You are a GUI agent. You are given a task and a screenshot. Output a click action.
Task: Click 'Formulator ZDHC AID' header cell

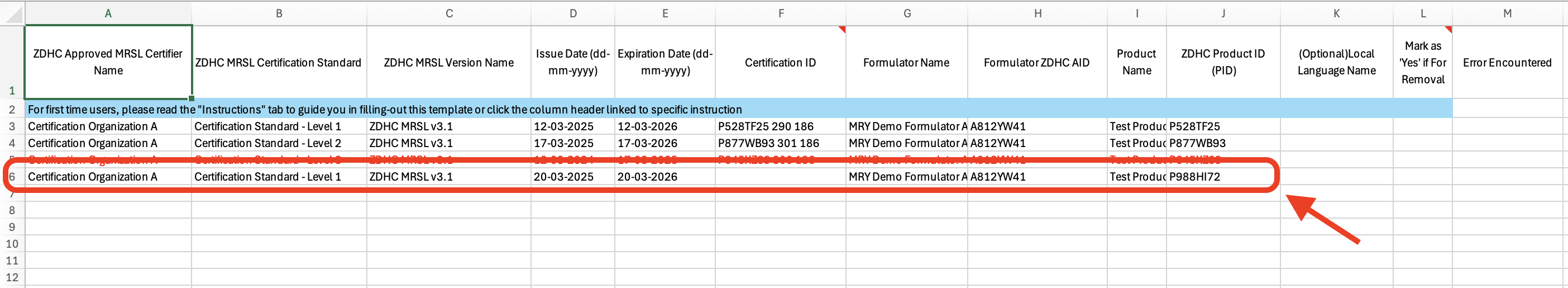(x=1037, y=62)
